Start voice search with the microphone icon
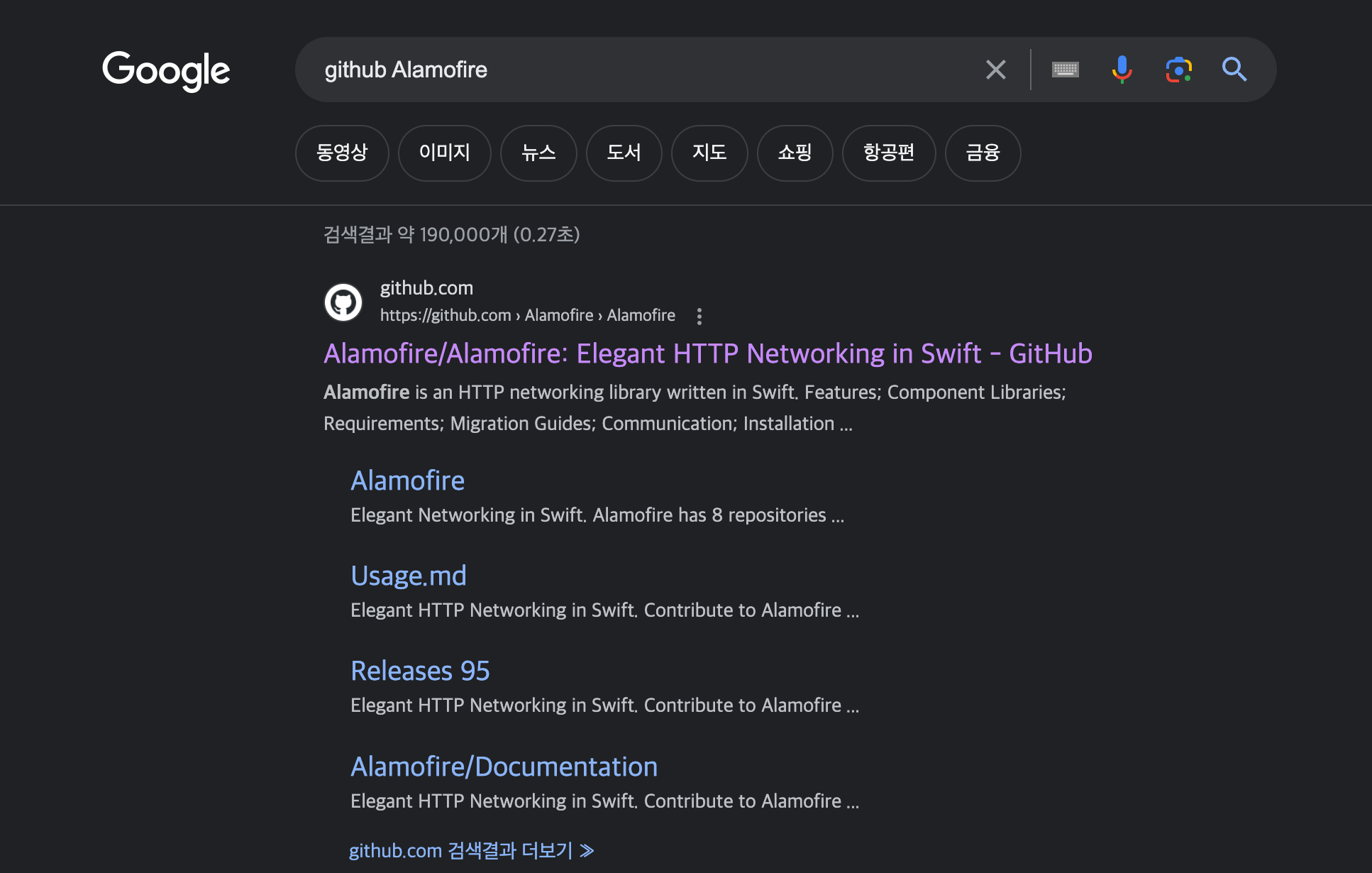Image resolution: width=1372 pixels, height=873 pixels. click(x=1122, y=70)
